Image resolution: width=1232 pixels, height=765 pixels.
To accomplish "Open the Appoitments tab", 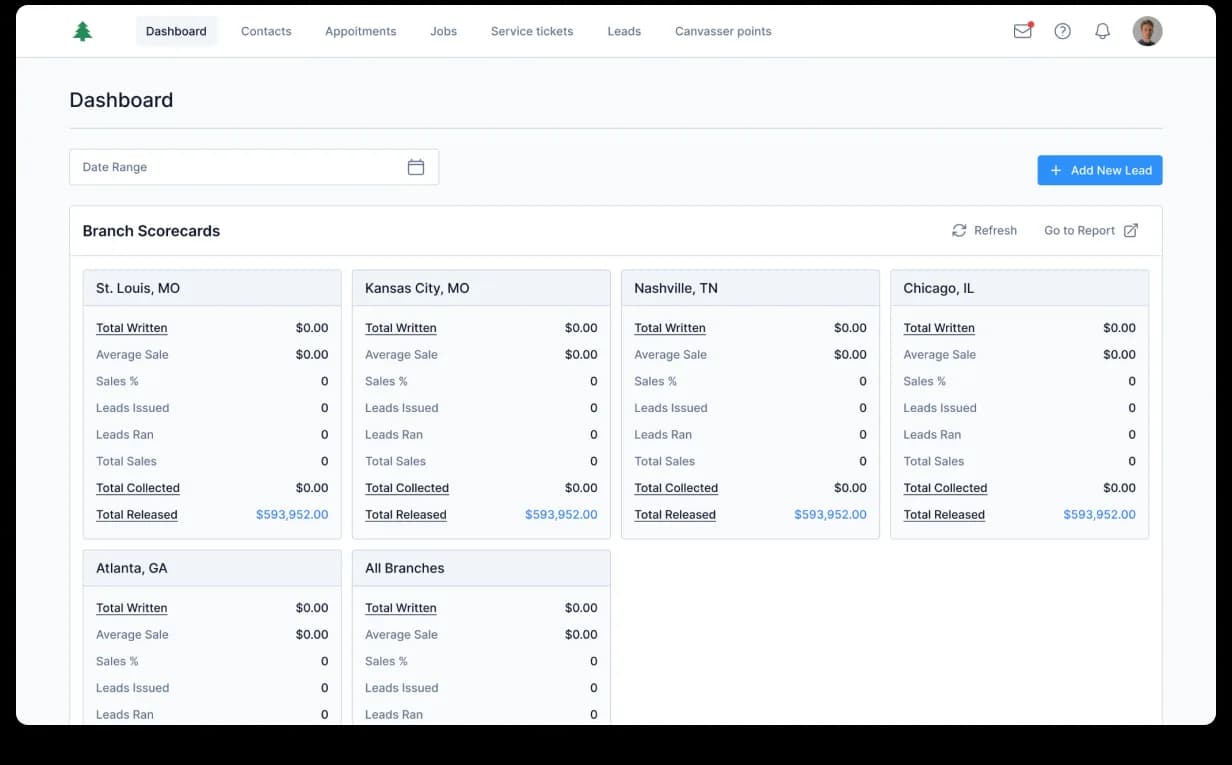I will 360,31.
